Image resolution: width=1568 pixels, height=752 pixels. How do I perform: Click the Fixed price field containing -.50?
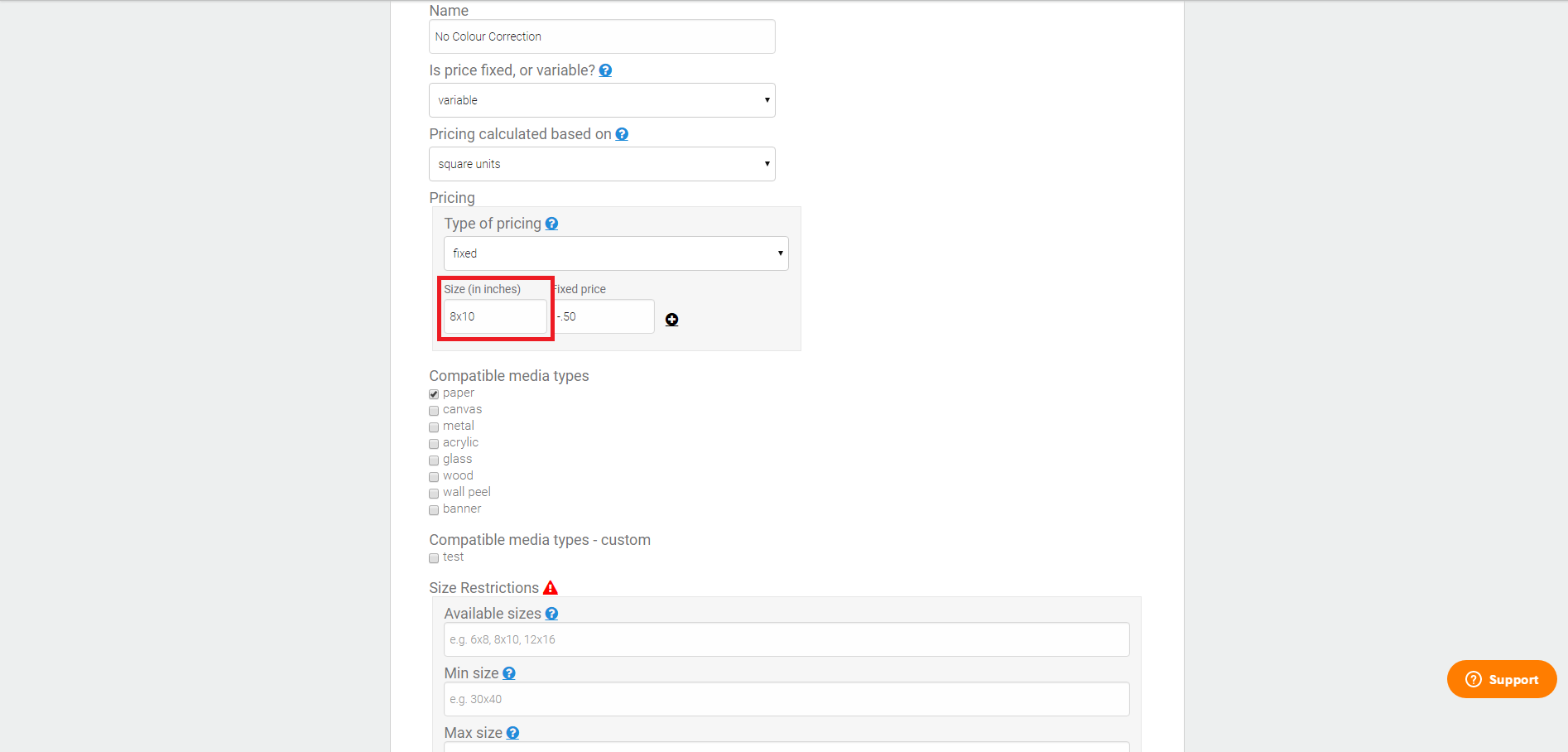point(604,316)
